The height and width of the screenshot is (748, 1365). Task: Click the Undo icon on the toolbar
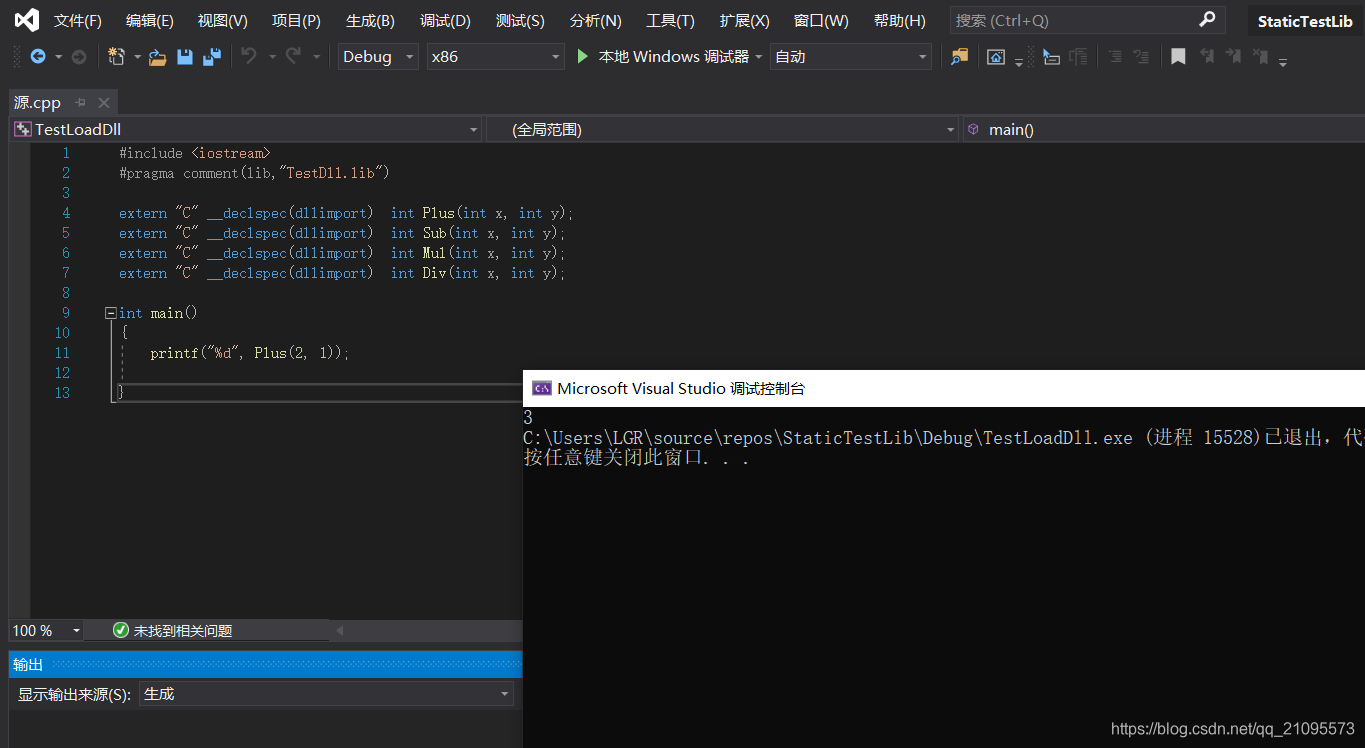pyautogui.click(x=247, y=57)
